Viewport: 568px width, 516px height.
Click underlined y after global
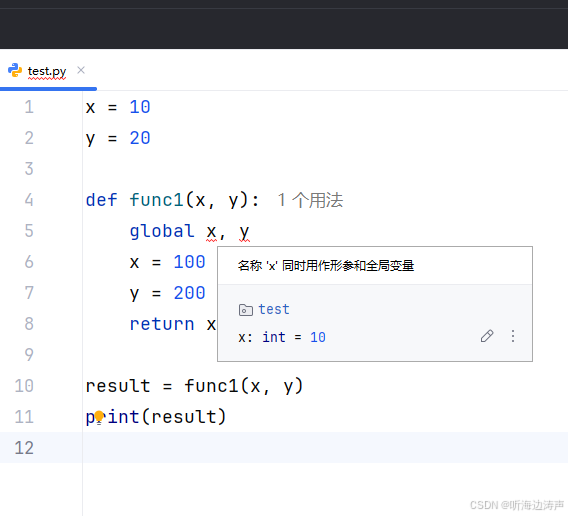245,233
